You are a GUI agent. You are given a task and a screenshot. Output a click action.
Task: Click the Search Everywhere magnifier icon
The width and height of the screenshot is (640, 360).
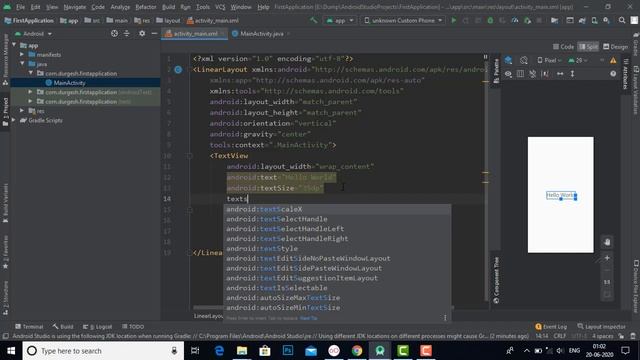[622, 20]
